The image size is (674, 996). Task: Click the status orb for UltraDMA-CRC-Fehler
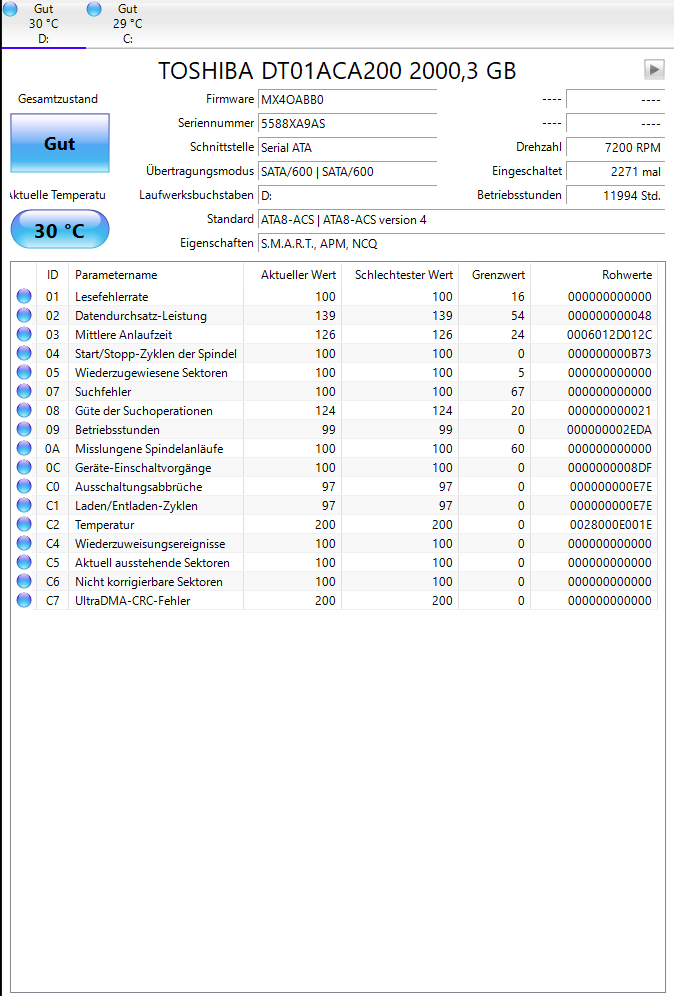point(24,600)
